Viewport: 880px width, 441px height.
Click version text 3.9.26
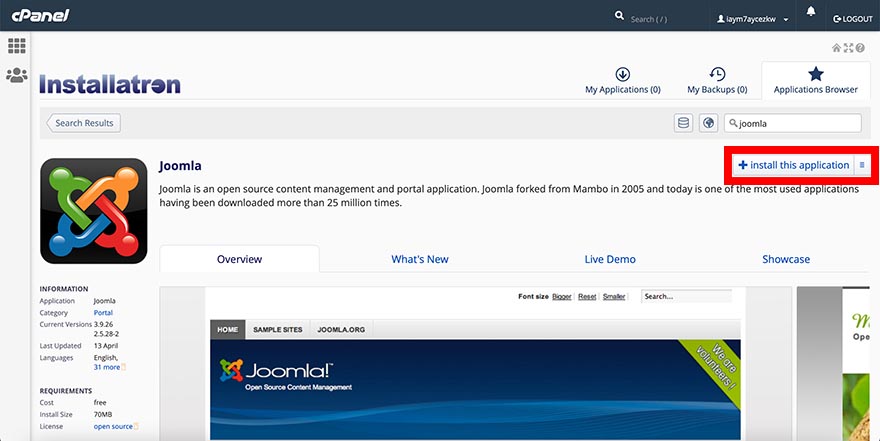103,324
